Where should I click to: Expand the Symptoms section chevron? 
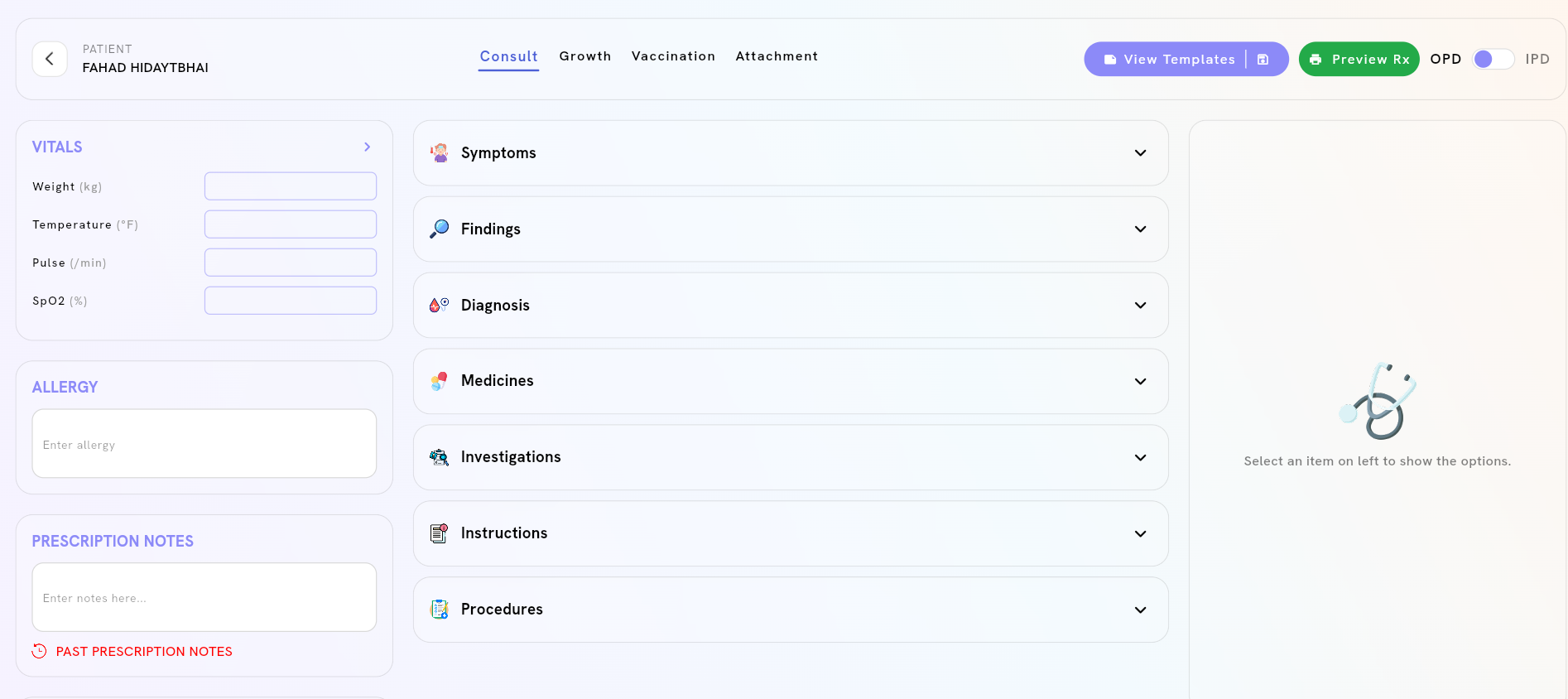1140,153
